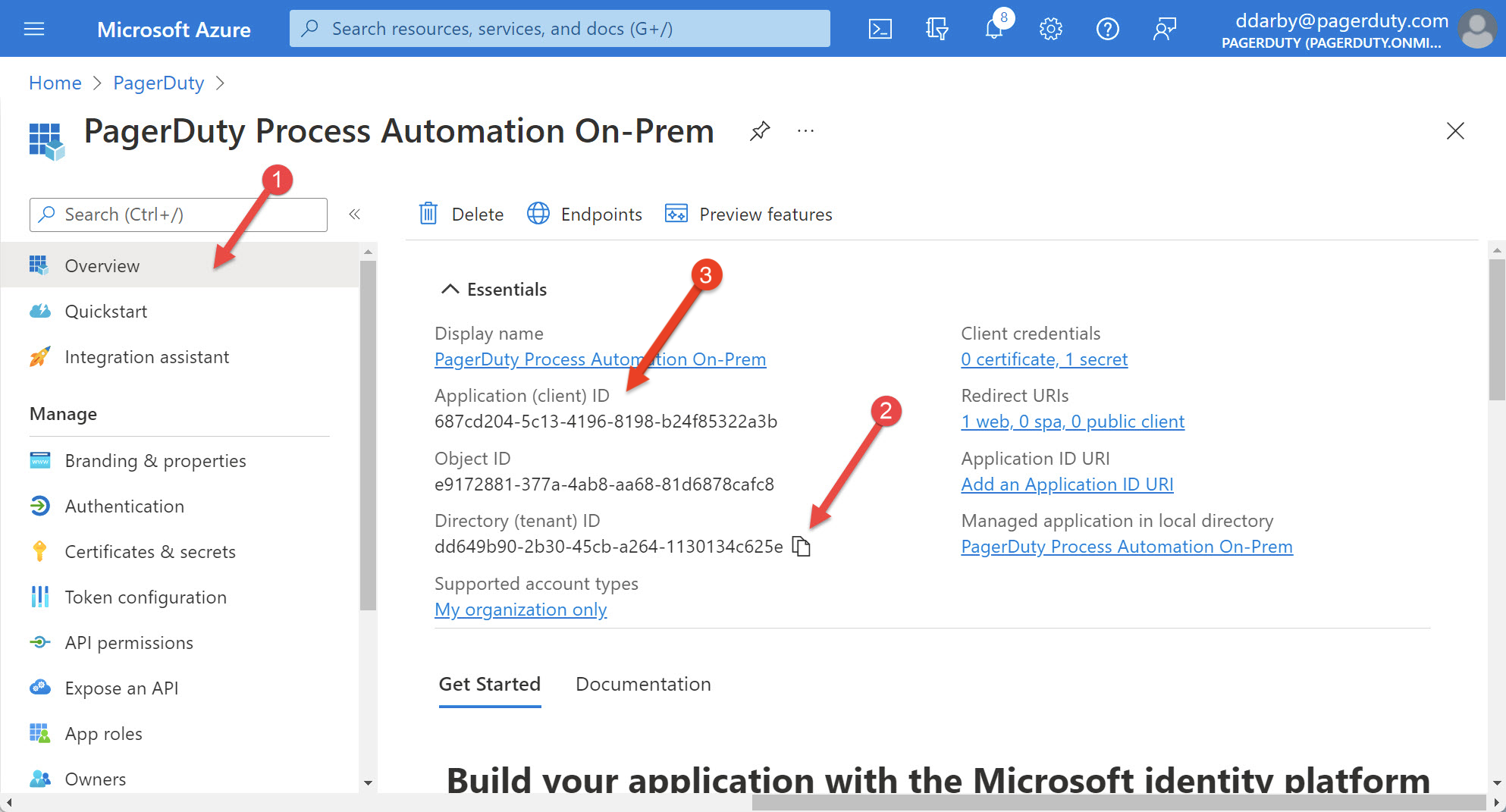Click PagerDuty breadcrumb link
Image resolution: width=1506 pixels, height=812 pixels.
(x=158, y=83)
